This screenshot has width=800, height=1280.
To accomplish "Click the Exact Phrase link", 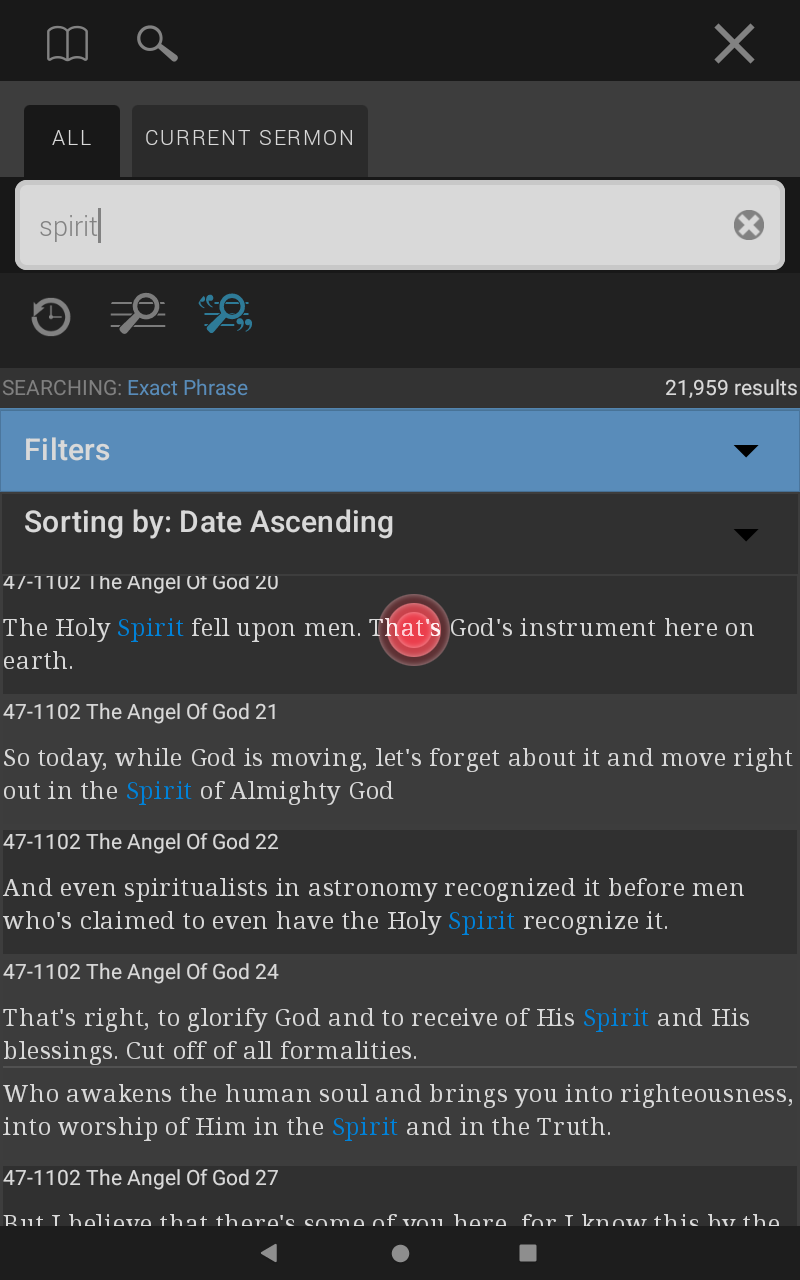I will click(x=187, y=388).
